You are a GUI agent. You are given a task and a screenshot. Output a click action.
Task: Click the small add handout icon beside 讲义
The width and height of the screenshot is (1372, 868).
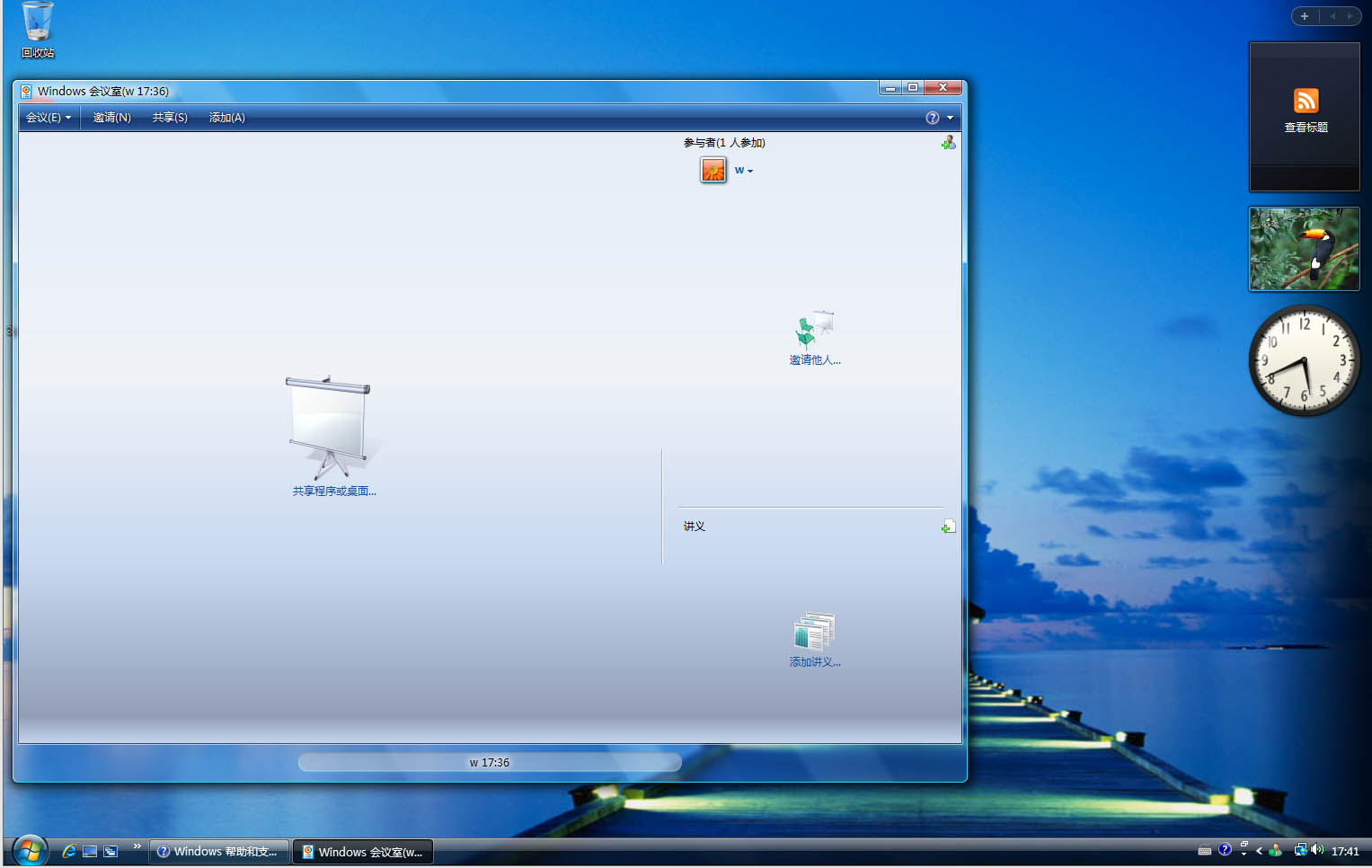click(949, 526)
